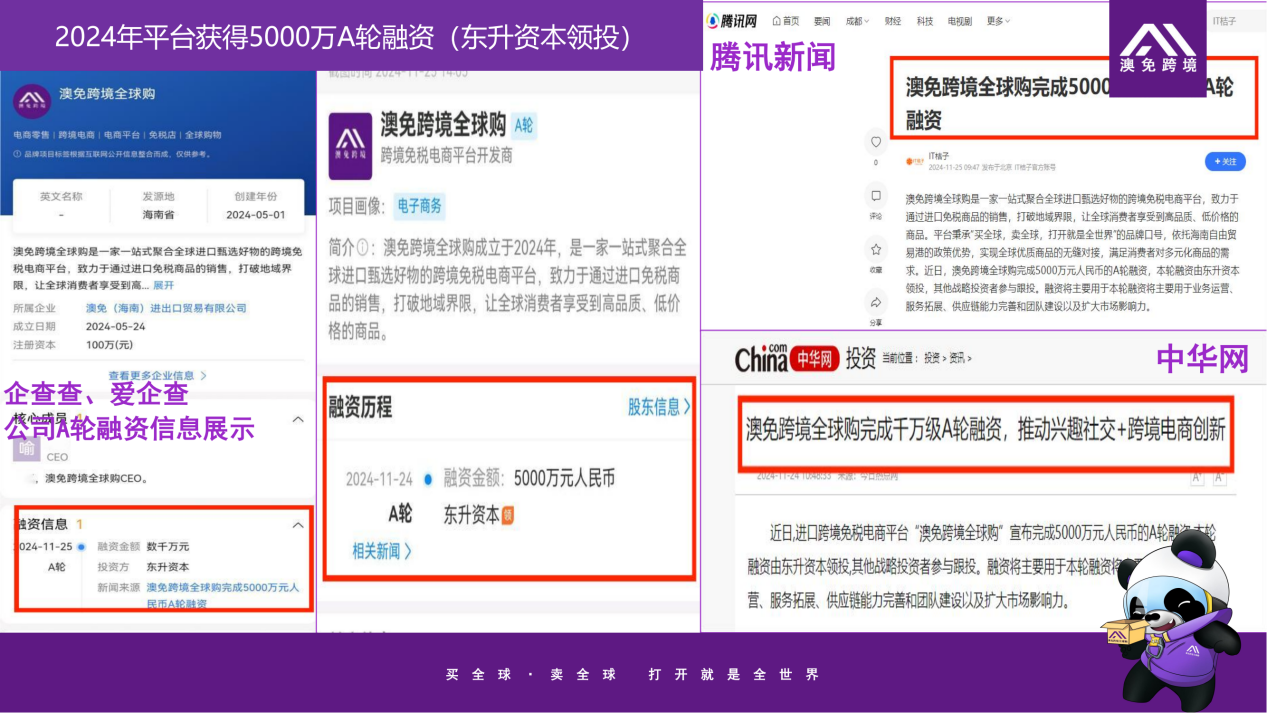The height and width of the screenshot is (713, 1267).
Task: Click the 成立日期 2024-05-24 value
Action: pyautogui.click(x=115, y=326)
